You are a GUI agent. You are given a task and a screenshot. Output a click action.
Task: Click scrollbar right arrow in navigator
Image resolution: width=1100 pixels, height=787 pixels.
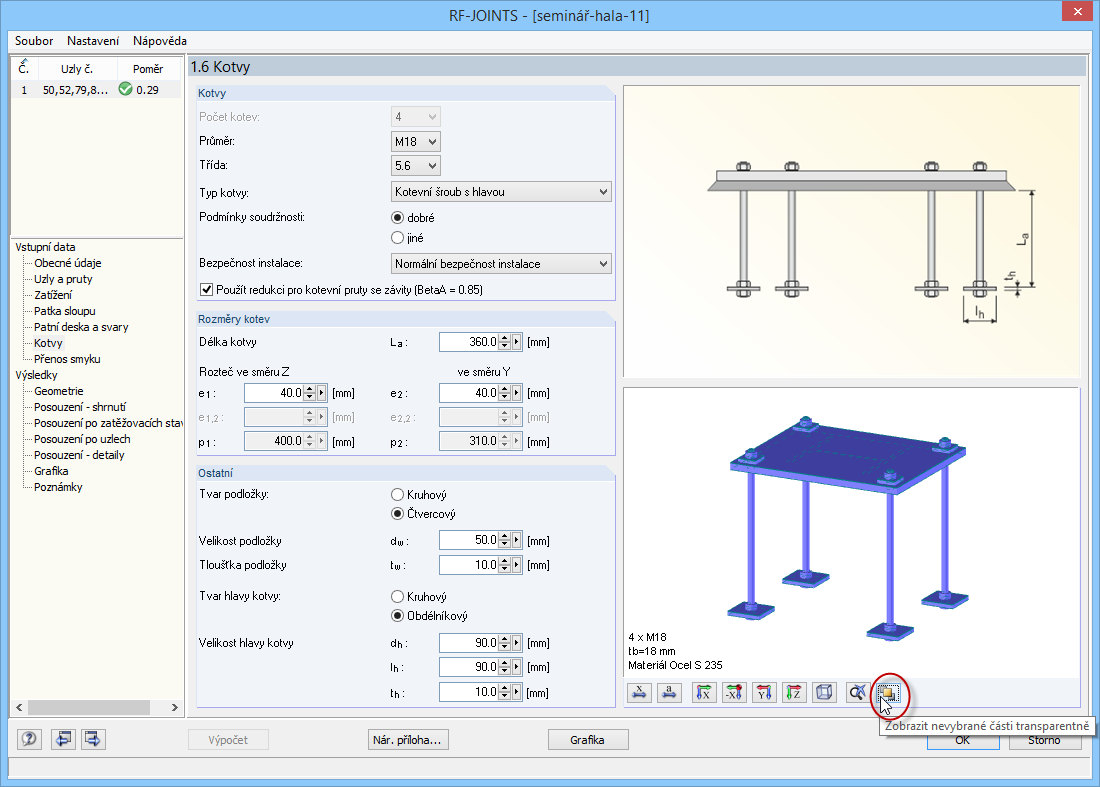click(175, 707)
